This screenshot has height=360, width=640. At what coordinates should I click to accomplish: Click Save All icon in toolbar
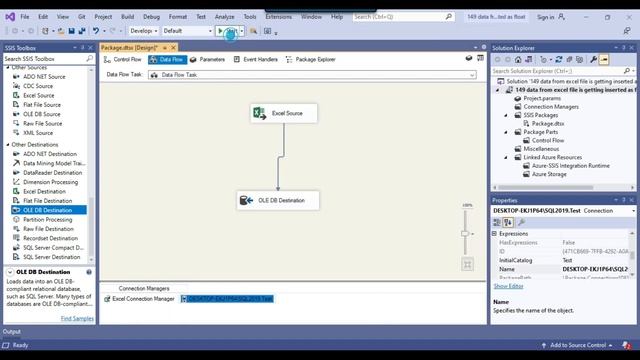[82, 31]
